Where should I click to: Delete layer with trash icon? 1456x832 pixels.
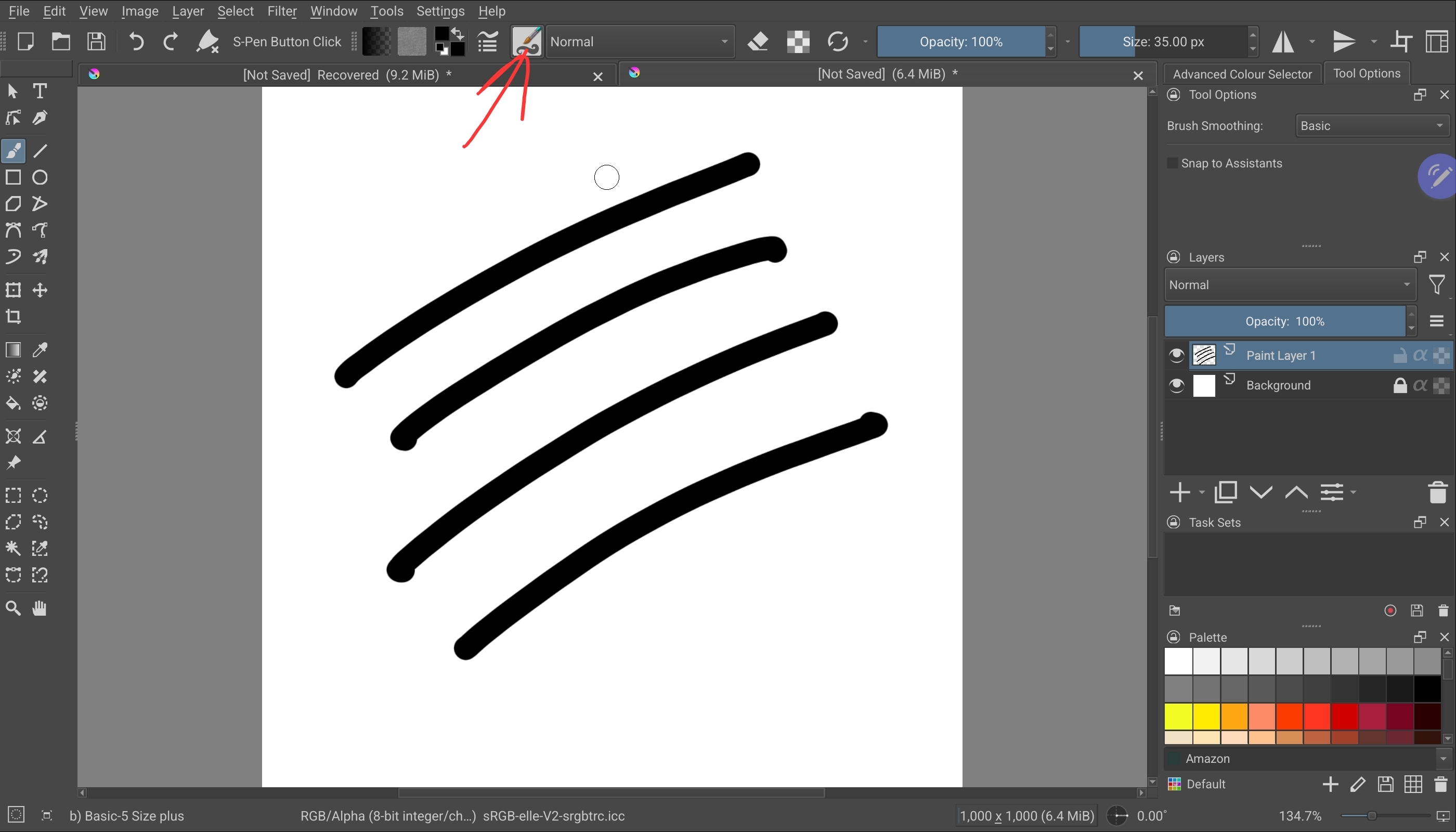(x=1438, y=492)
